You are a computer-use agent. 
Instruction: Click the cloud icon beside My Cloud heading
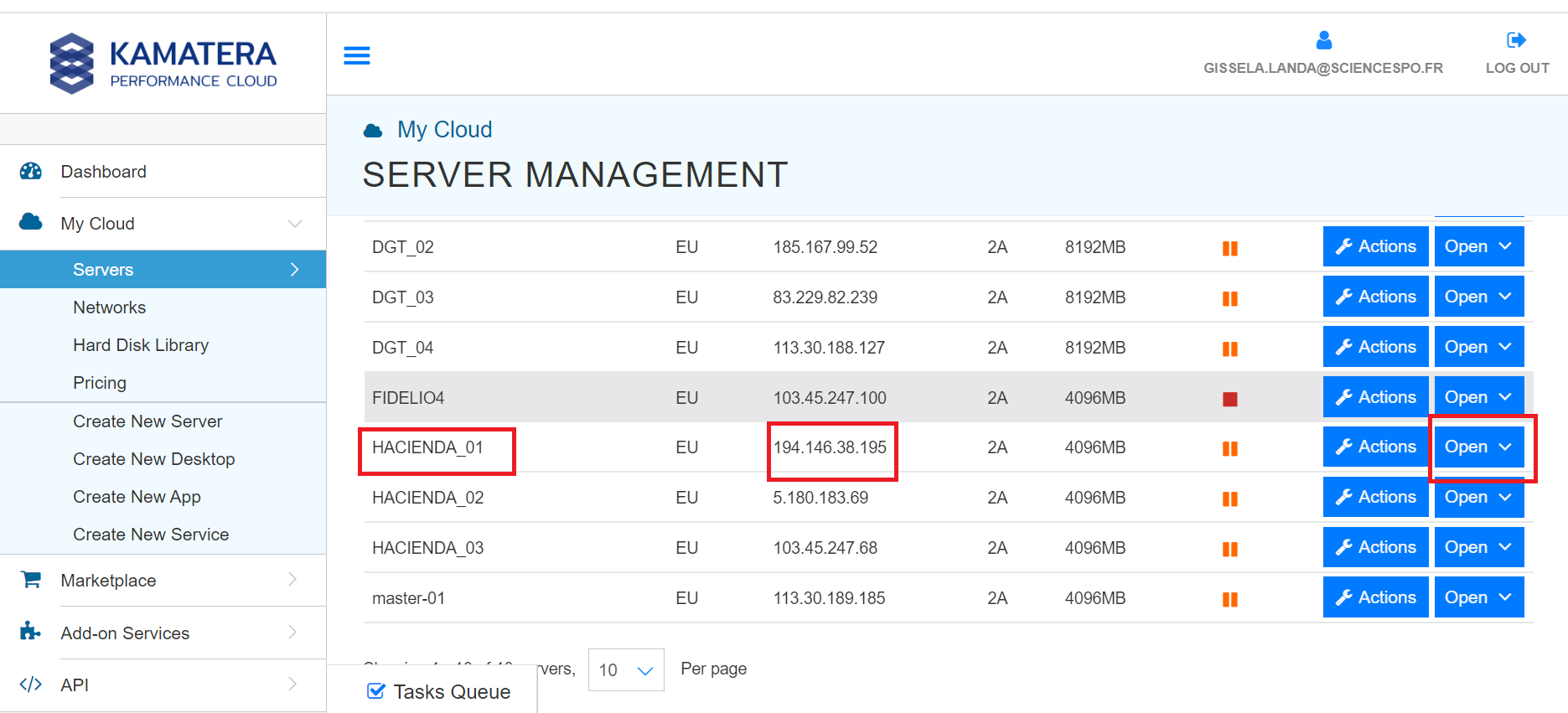coord(373,131)
